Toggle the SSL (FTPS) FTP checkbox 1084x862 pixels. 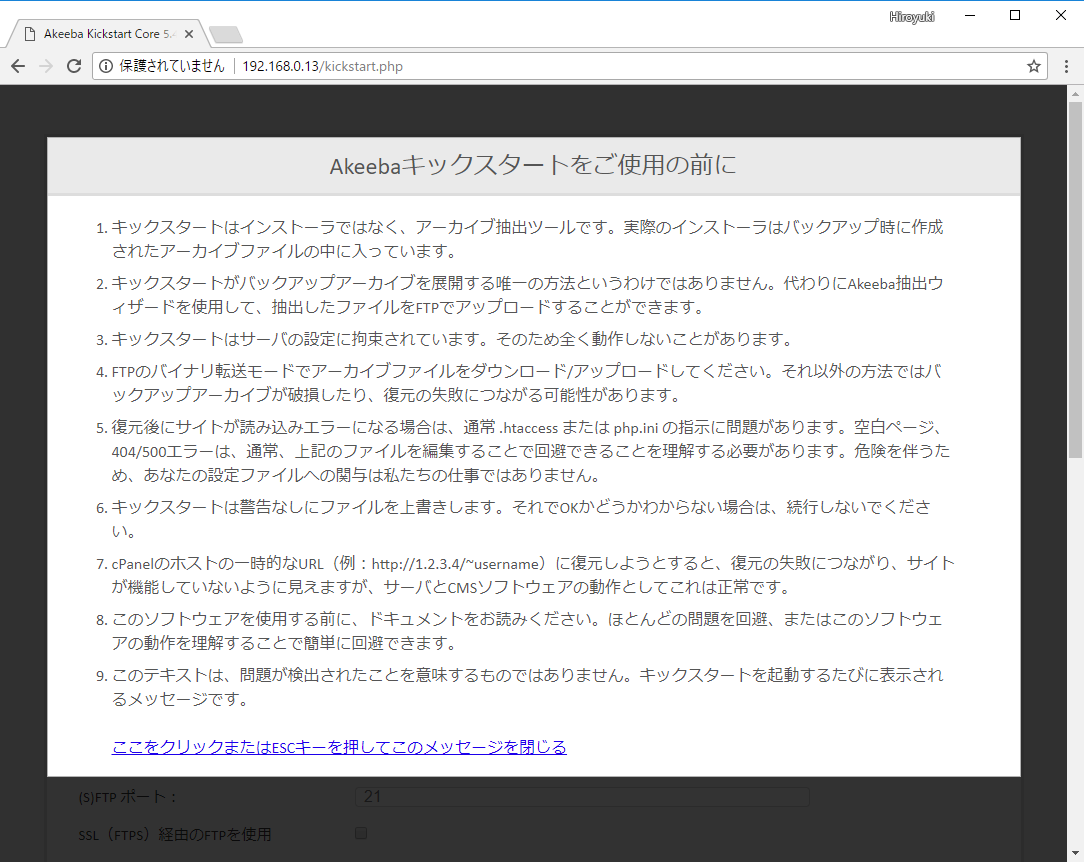(x=361, y=833)
